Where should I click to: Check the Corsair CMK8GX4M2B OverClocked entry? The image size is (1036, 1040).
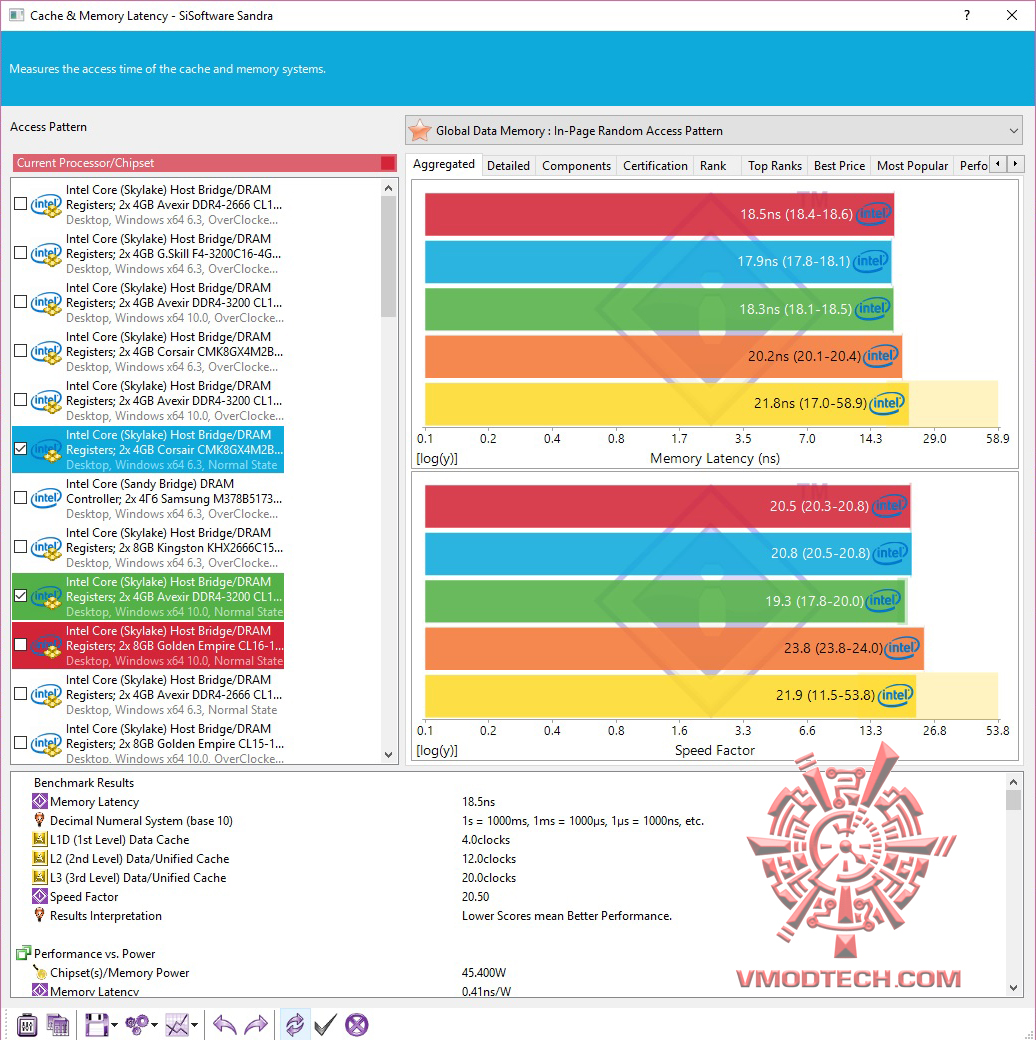click(x=21, y=352)
